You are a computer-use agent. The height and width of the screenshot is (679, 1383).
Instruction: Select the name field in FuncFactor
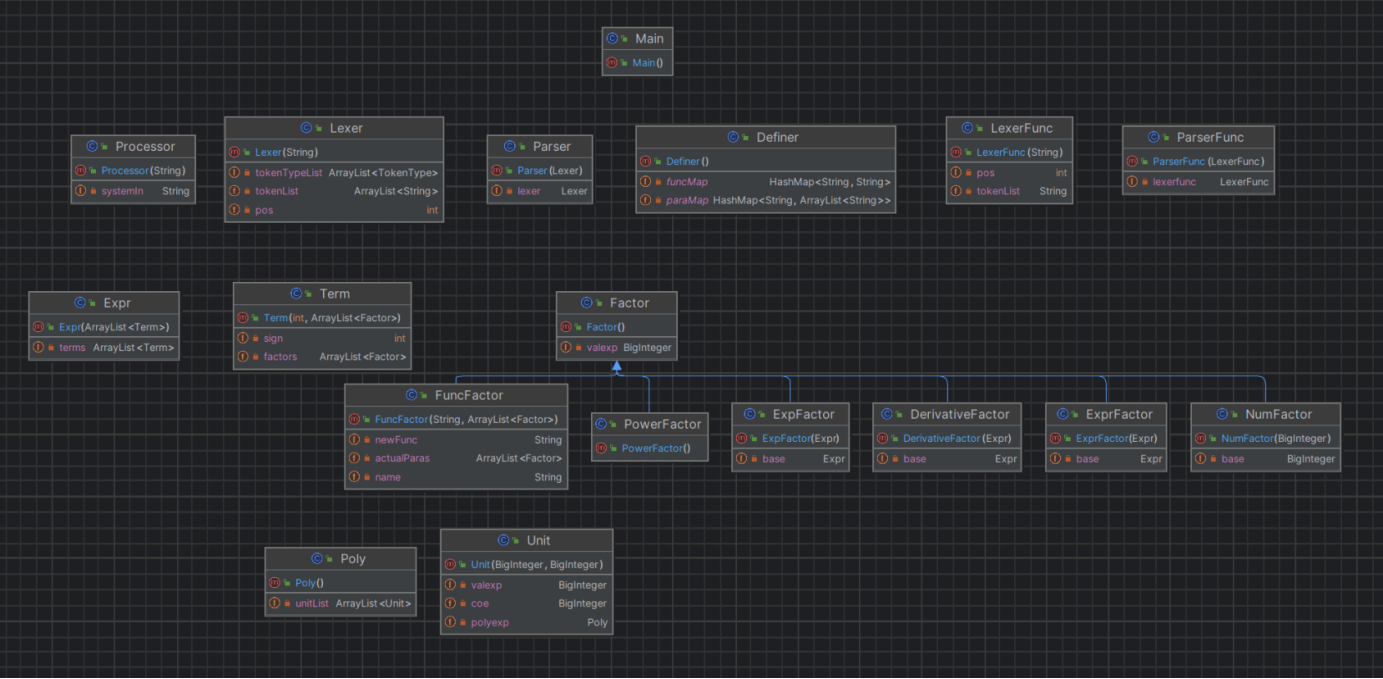(456, 477)
